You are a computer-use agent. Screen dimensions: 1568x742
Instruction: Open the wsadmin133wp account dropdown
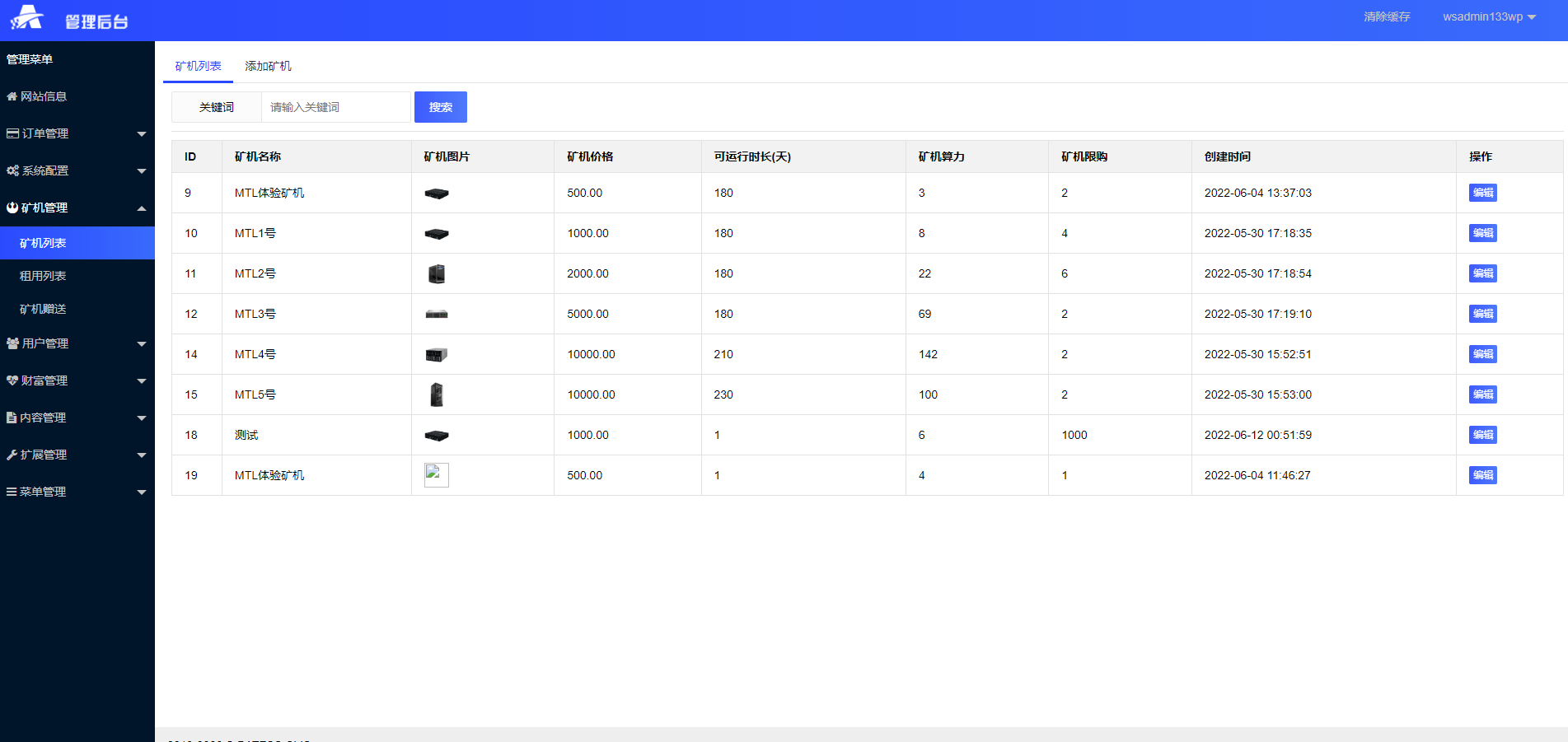click(x=1489, y=16)
